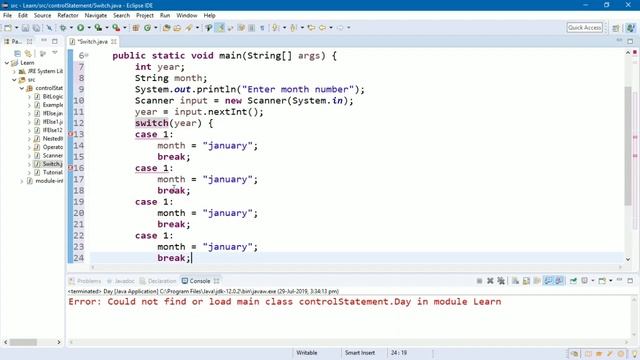Screen dimensions: 640x360
Task: Click error marker on line 13
Action: 70,134
